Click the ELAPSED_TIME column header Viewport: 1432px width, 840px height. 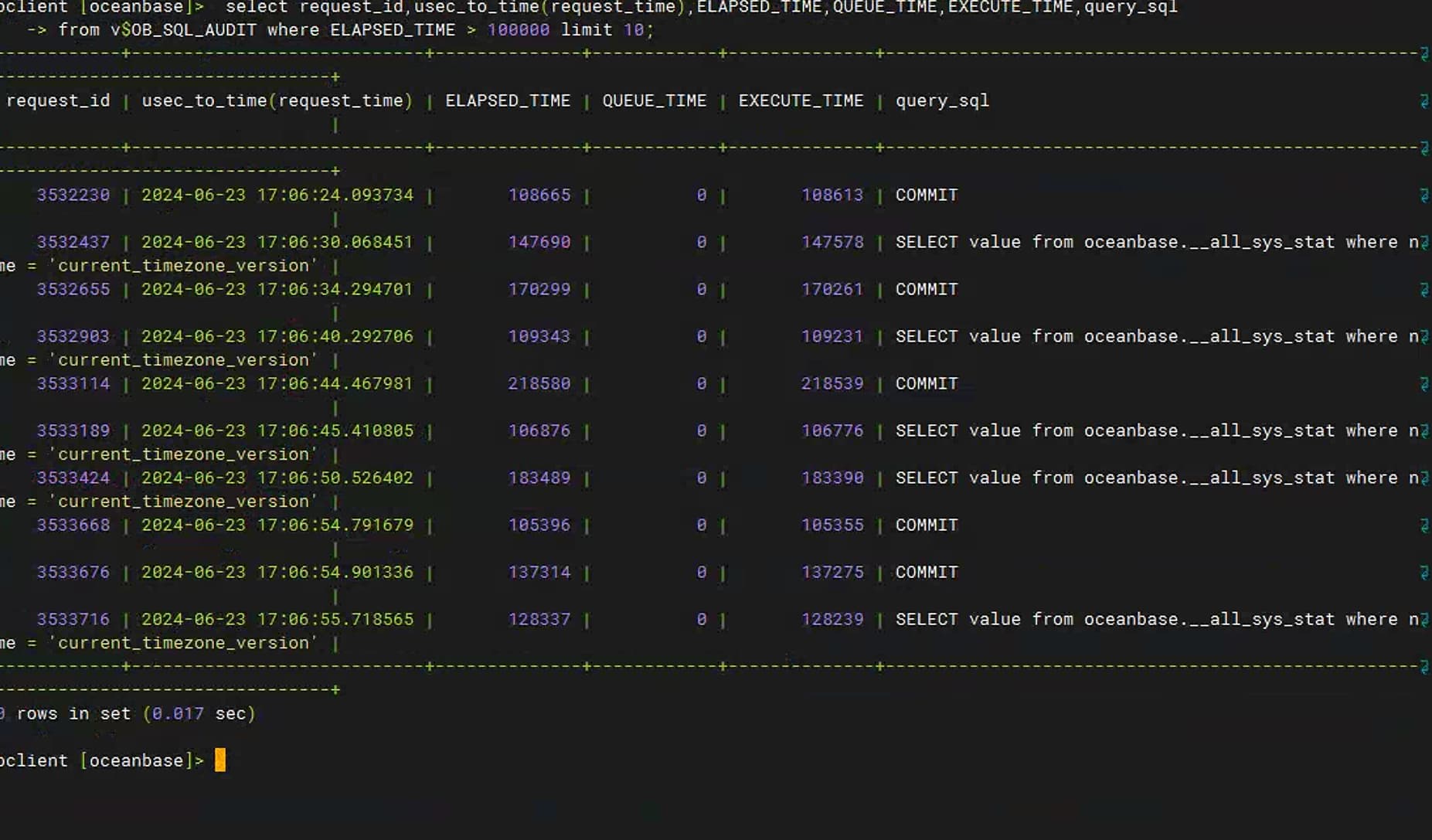(x=508, y=100)
